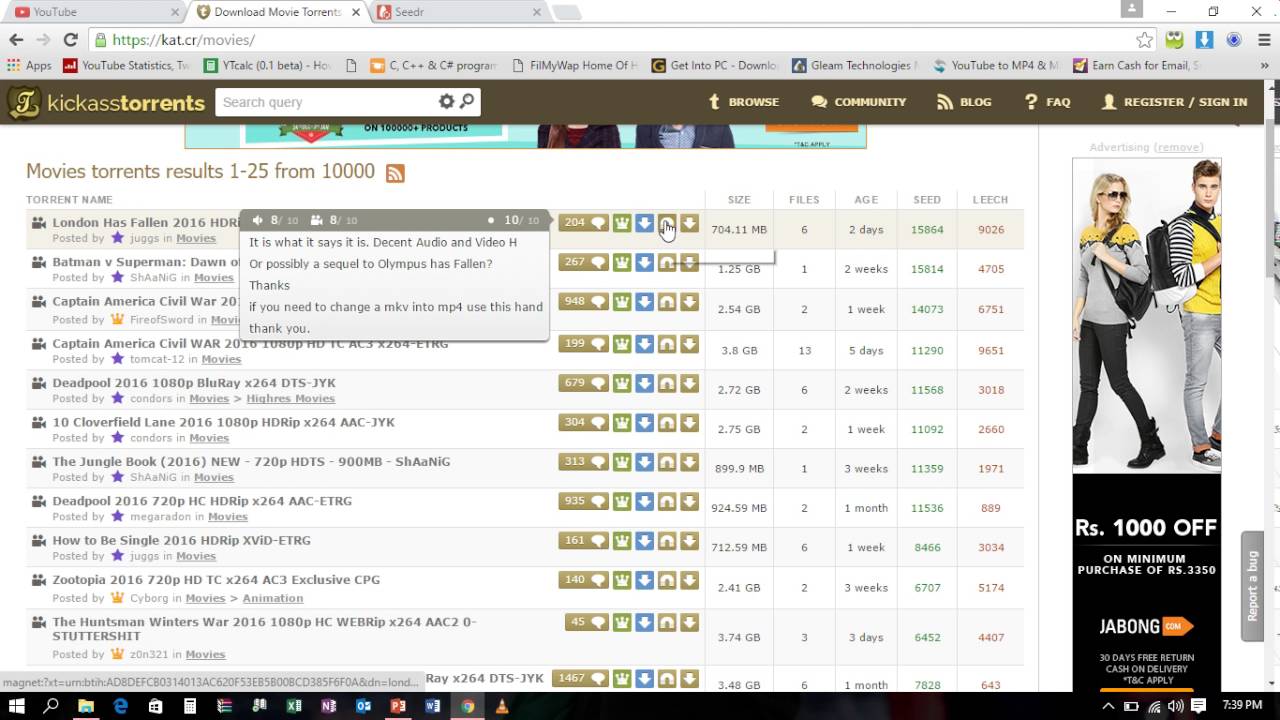
Task: Open the Animation category link
Action: coord(272,598)
